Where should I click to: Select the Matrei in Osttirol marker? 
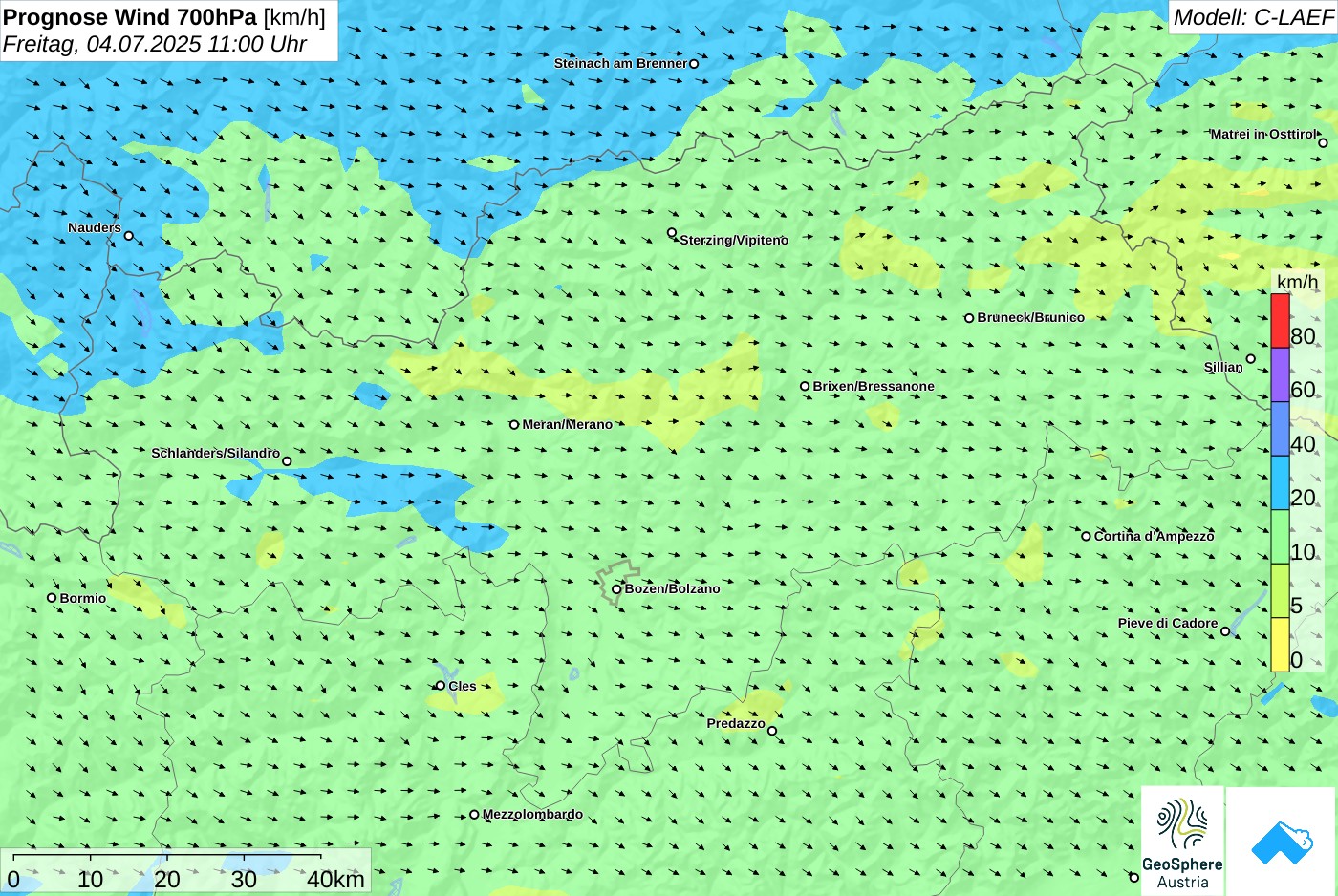click(x=1324, y=143)
